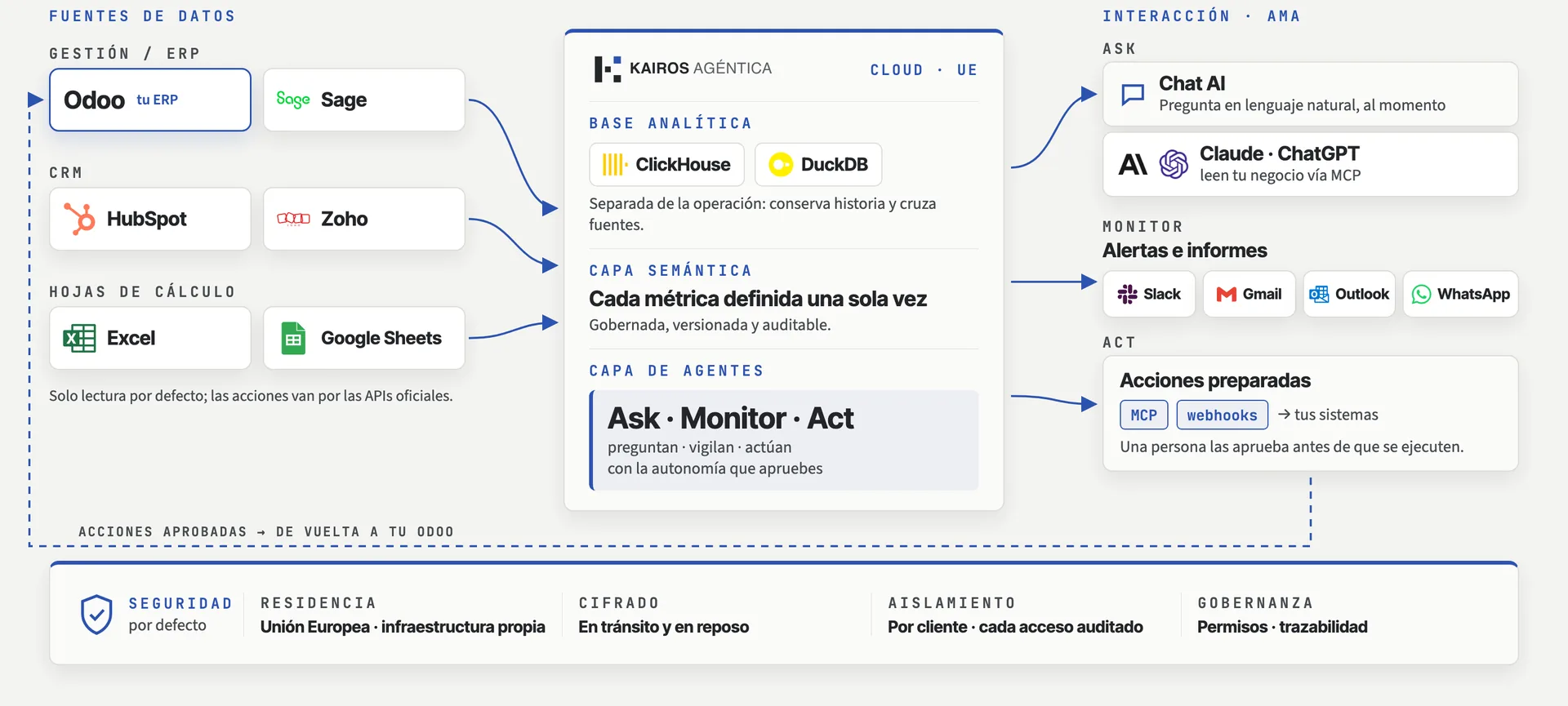Click 'Cada métrica definida una sola vez'

[758, 299]
